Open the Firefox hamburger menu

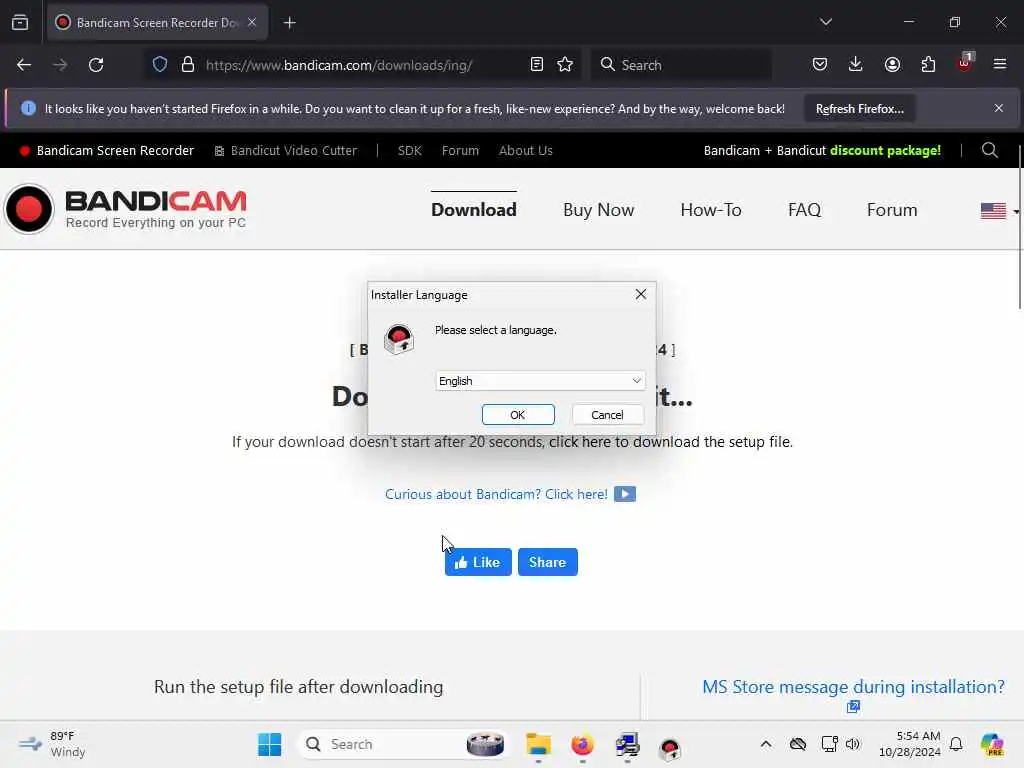(x=1000, y=65)
